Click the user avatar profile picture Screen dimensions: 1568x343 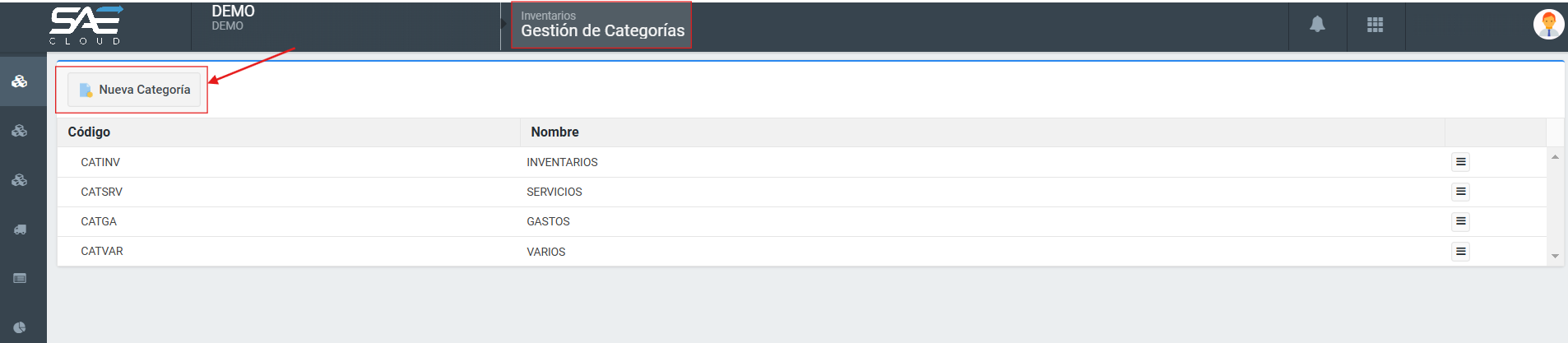pos(1548,24)
